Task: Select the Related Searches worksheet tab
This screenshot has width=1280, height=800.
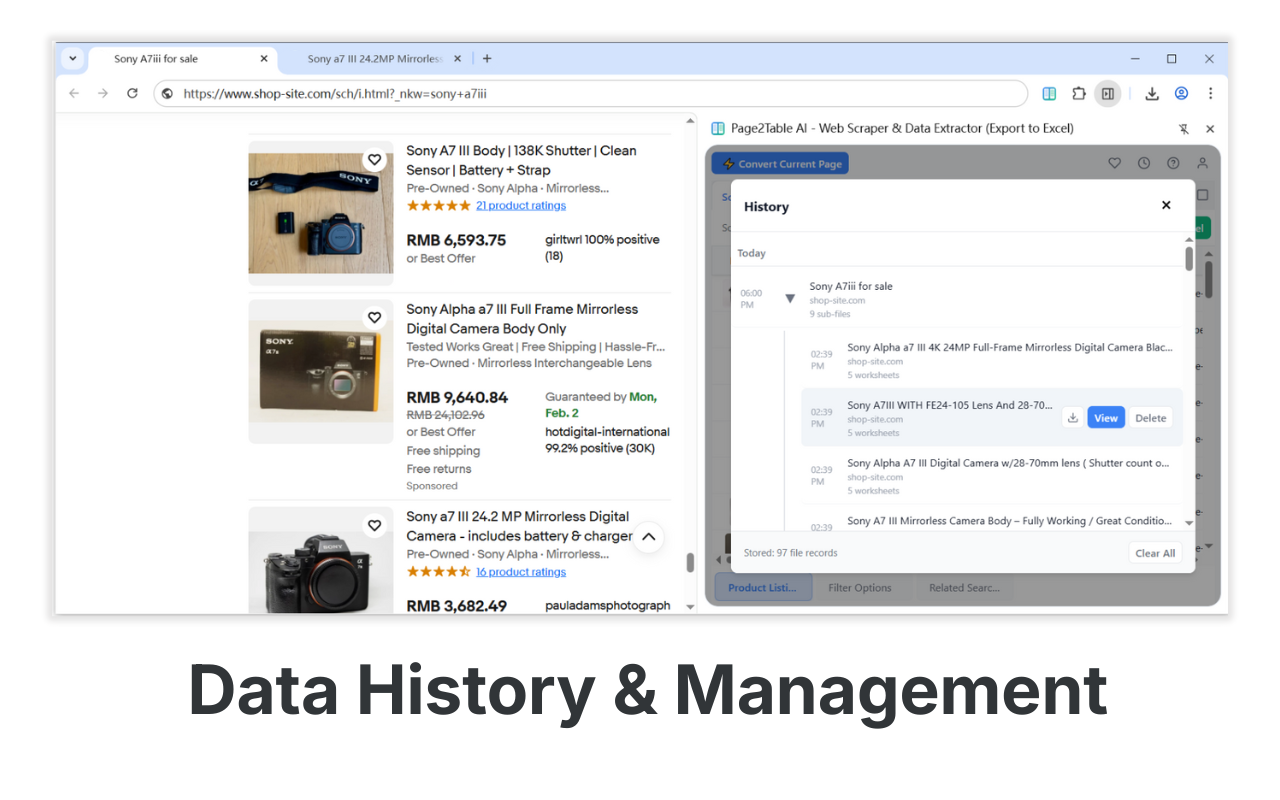Action: [964, 588]
